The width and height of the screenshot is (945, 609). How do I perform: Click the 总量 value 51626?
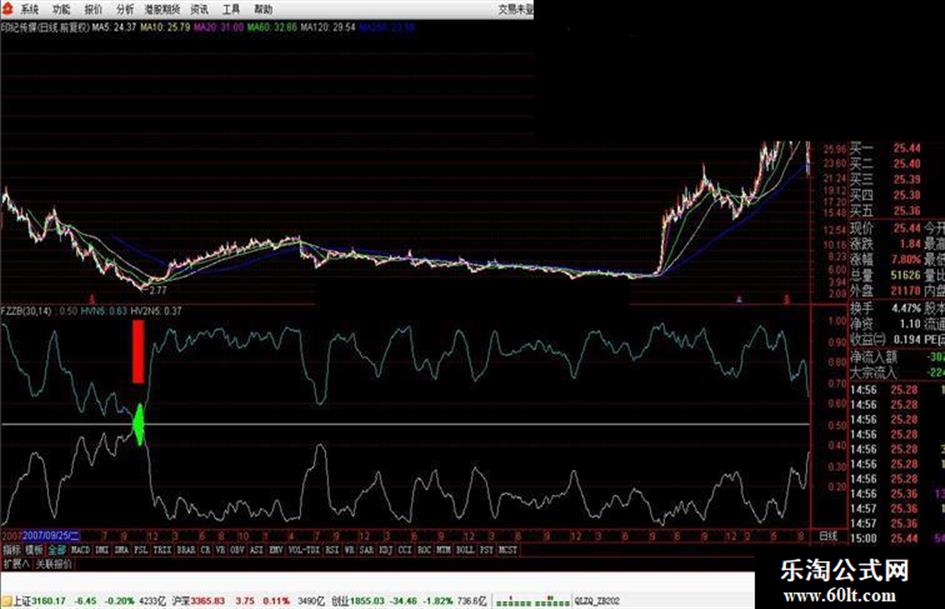906,275
